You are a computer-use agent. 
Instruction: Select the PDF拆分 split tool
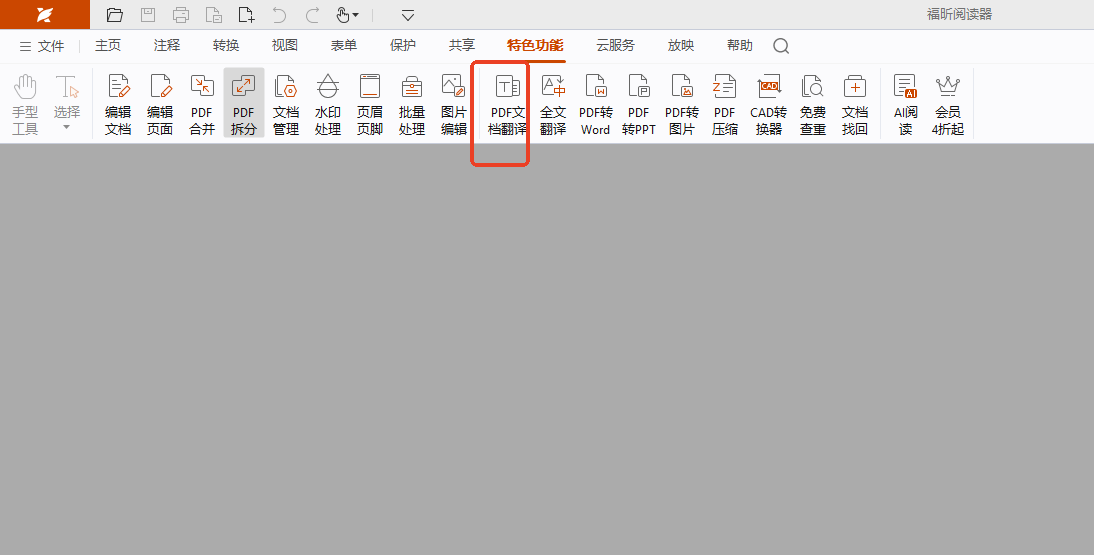(x=244, y=104)
